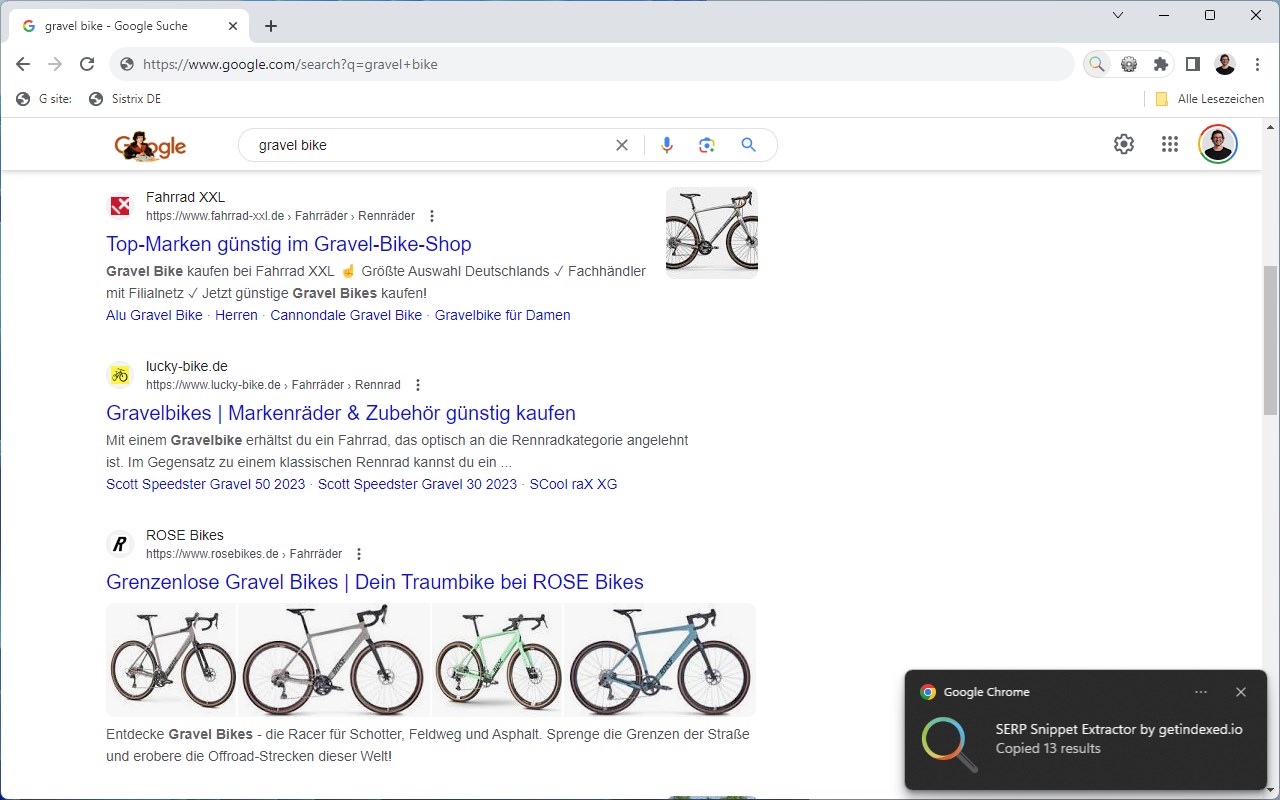This screenshot has width=1280, height=800.
Task: Open the Grenzenlose Gravel Bikes result link
Action: [x=374, y=582]
